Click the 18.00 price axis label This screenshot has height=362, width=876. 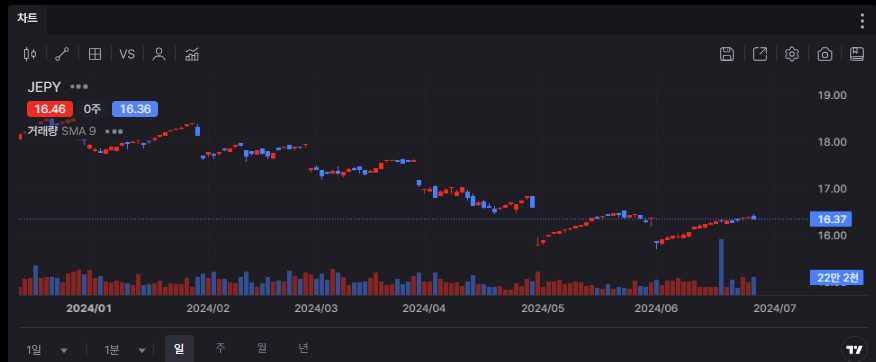pos(832,142)
